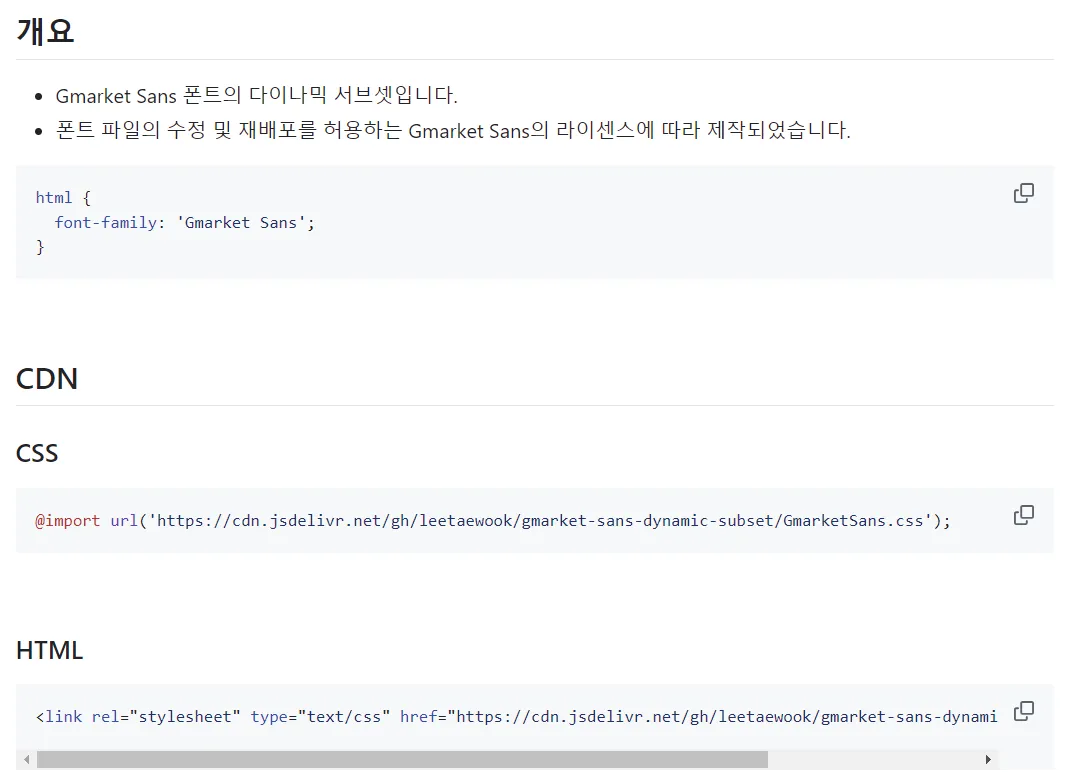Click the 개요 heading
Screen dimensions: 1069x776
(x=45, y=31)
